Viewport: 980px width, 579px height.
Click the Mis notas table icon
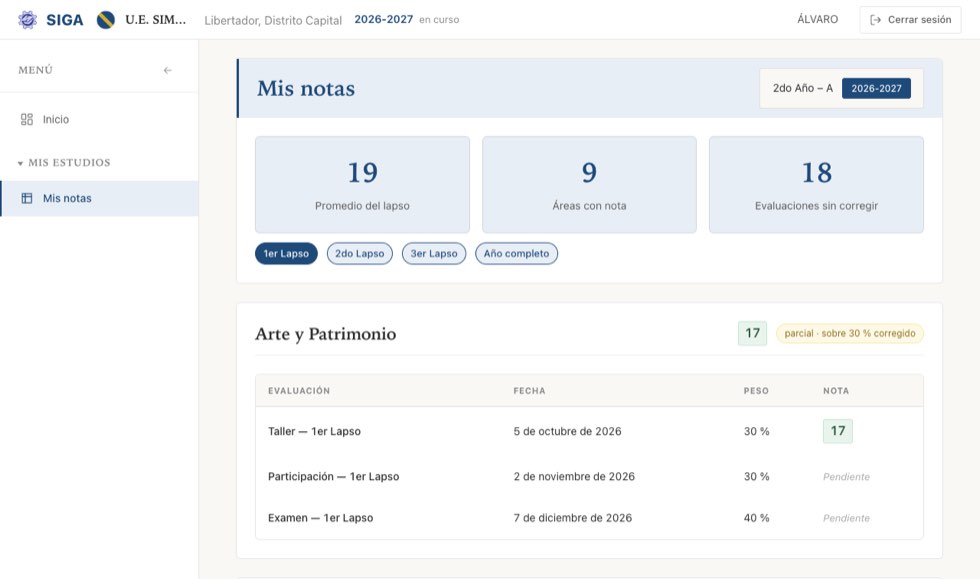[27, 198]
